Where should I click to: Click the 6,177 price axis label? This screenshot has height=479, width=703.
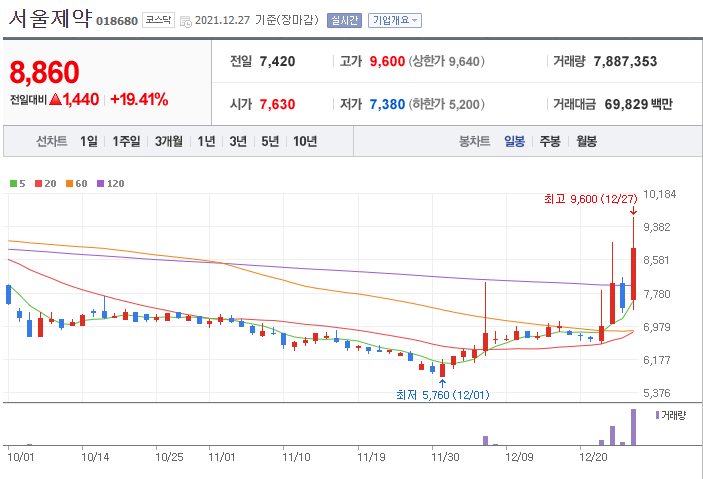[657, 360]
